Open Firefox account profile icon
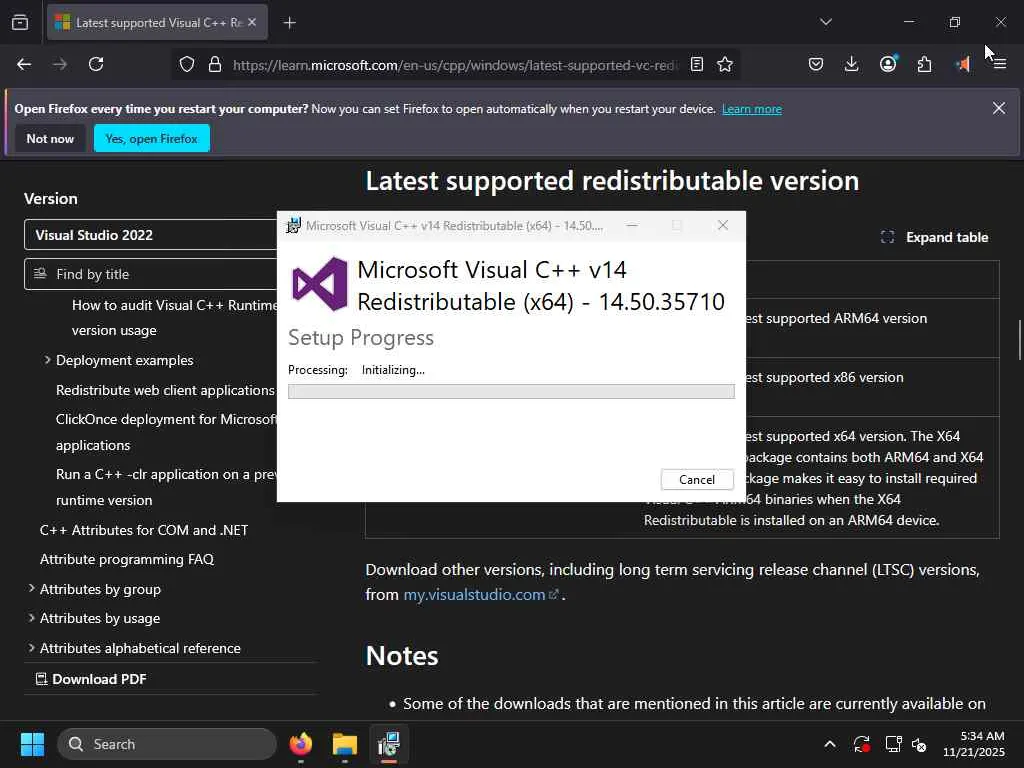 [888, 64]
